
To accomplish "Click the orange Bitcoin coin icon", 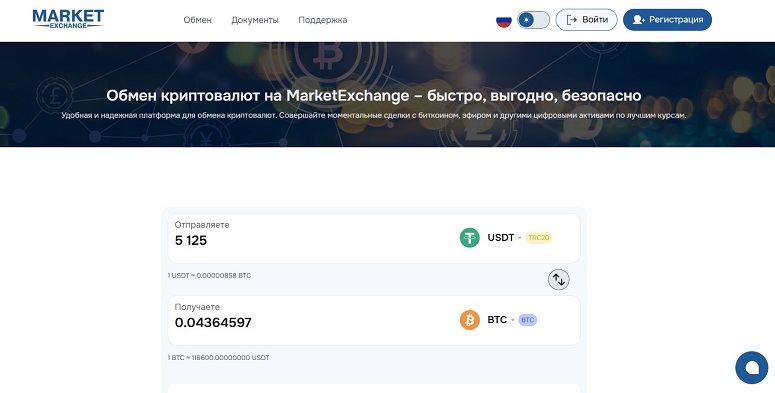I will click(x=470, y=320).
